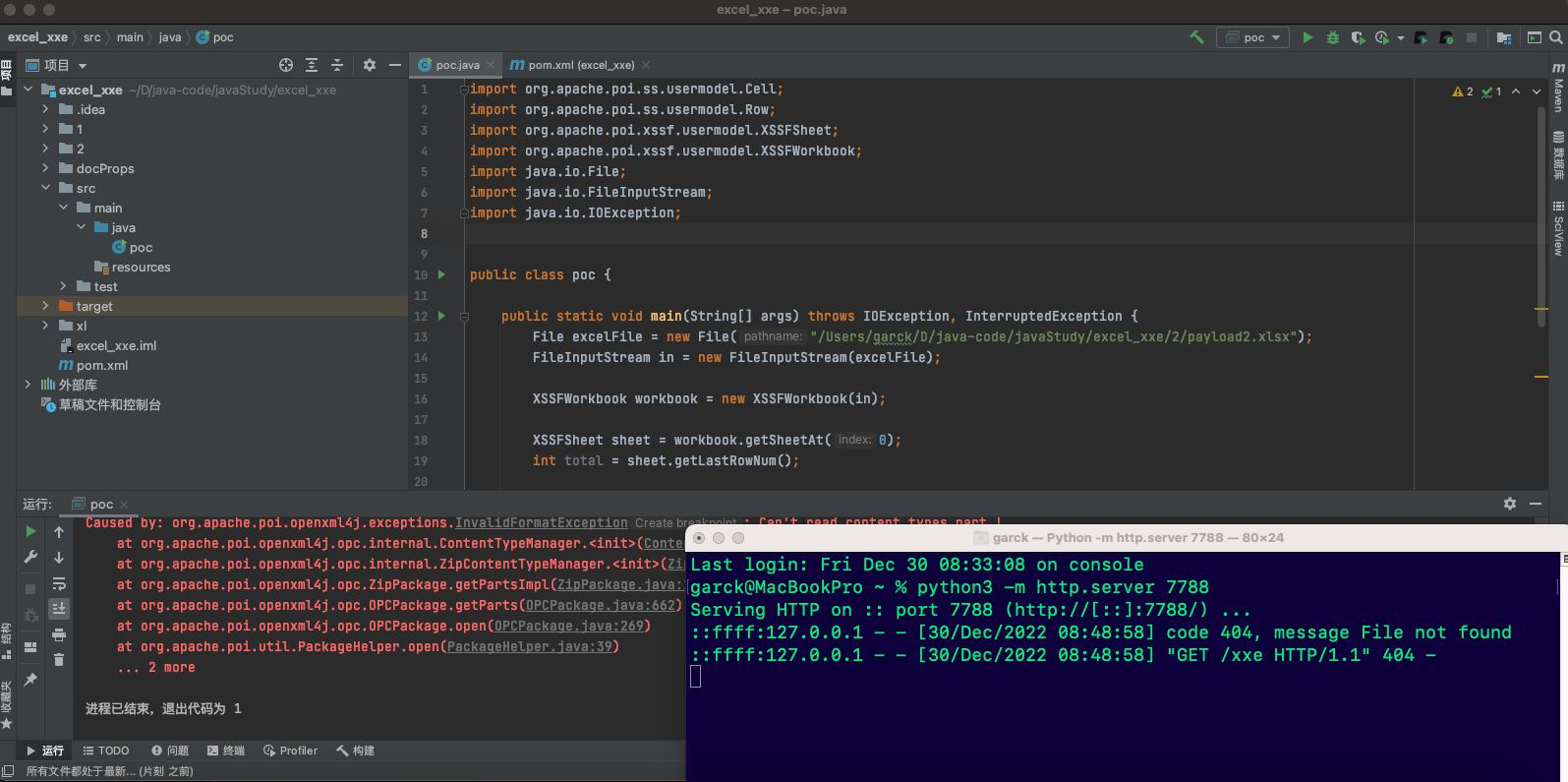Collapse the main folder in tree

63,208
